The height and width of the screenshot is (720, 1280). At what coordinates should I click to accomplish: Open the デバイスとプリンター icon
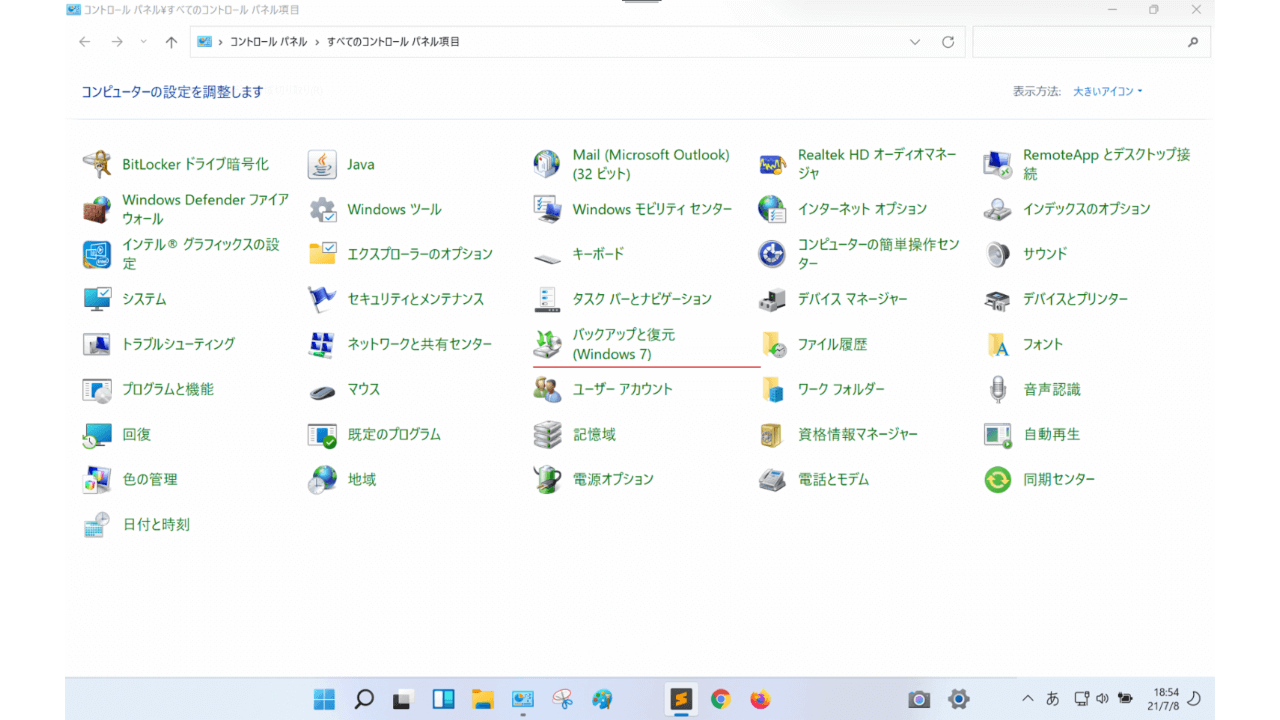998,299
